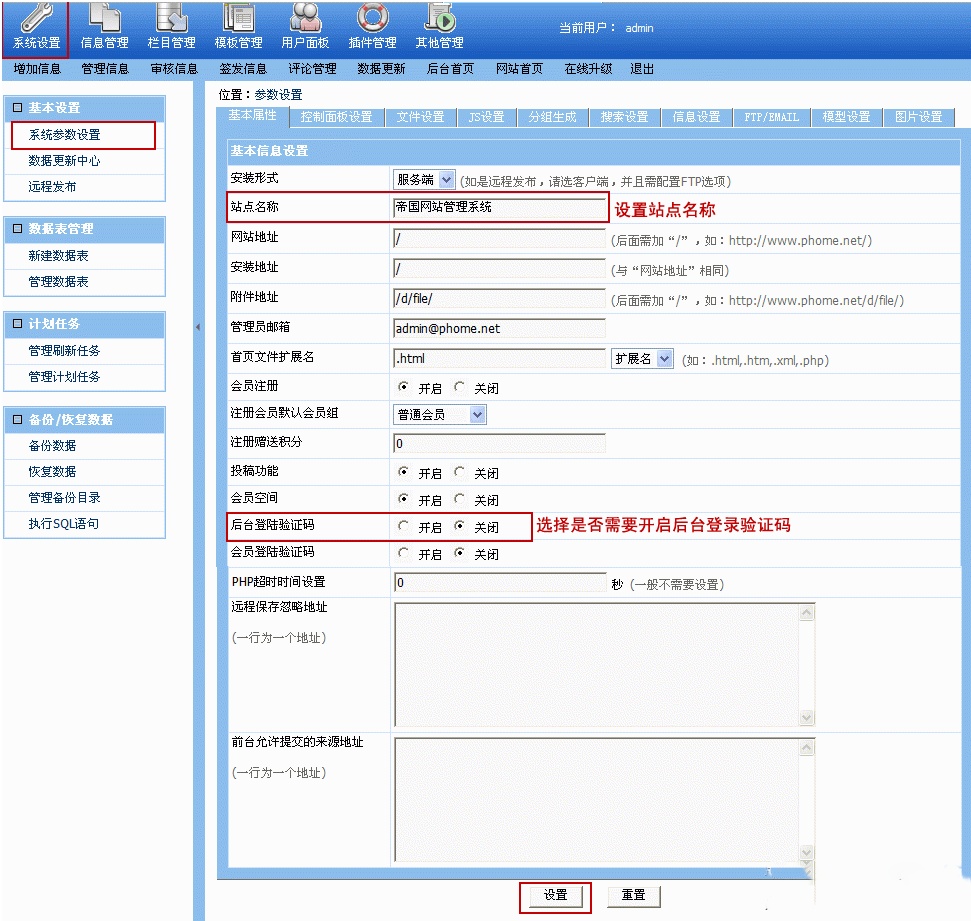Open the 系统设置 wrench icon
971x921 pixels.
36,19
